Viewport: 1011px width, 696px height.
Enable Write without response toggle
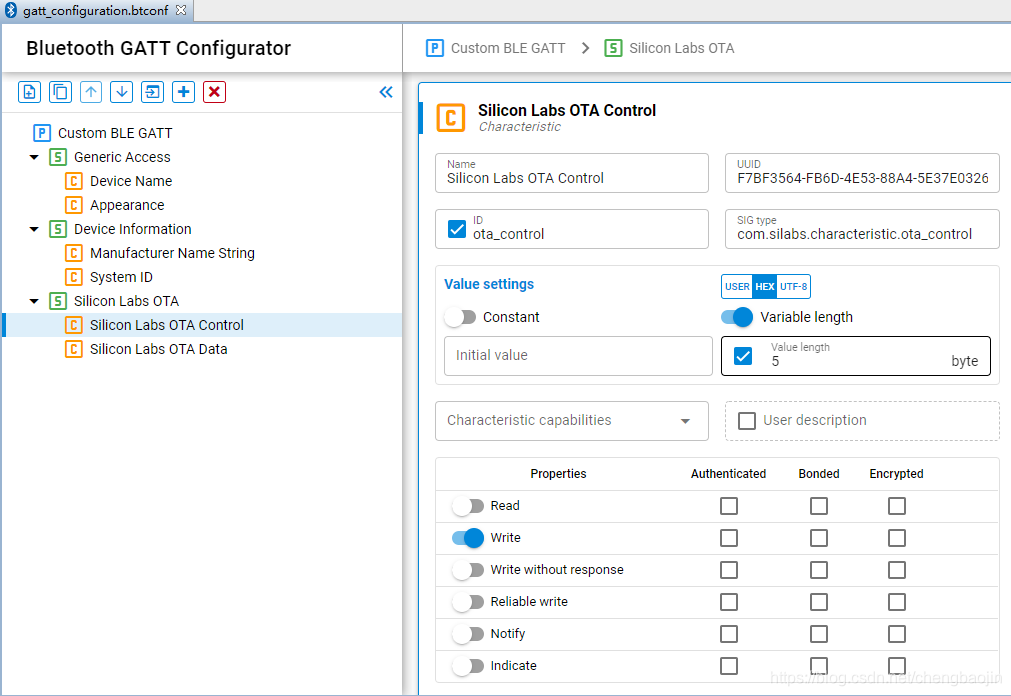coord(468,570)
